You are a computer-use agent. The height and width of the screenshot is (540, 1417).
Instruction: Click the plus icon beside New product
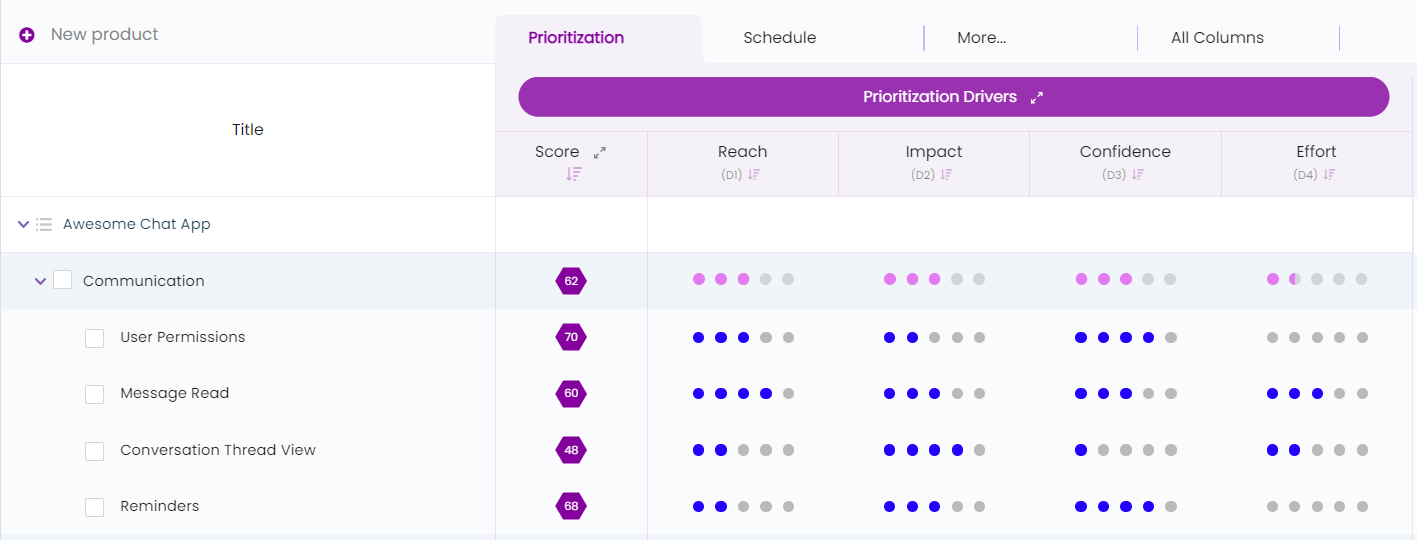(x=27, y=35)
